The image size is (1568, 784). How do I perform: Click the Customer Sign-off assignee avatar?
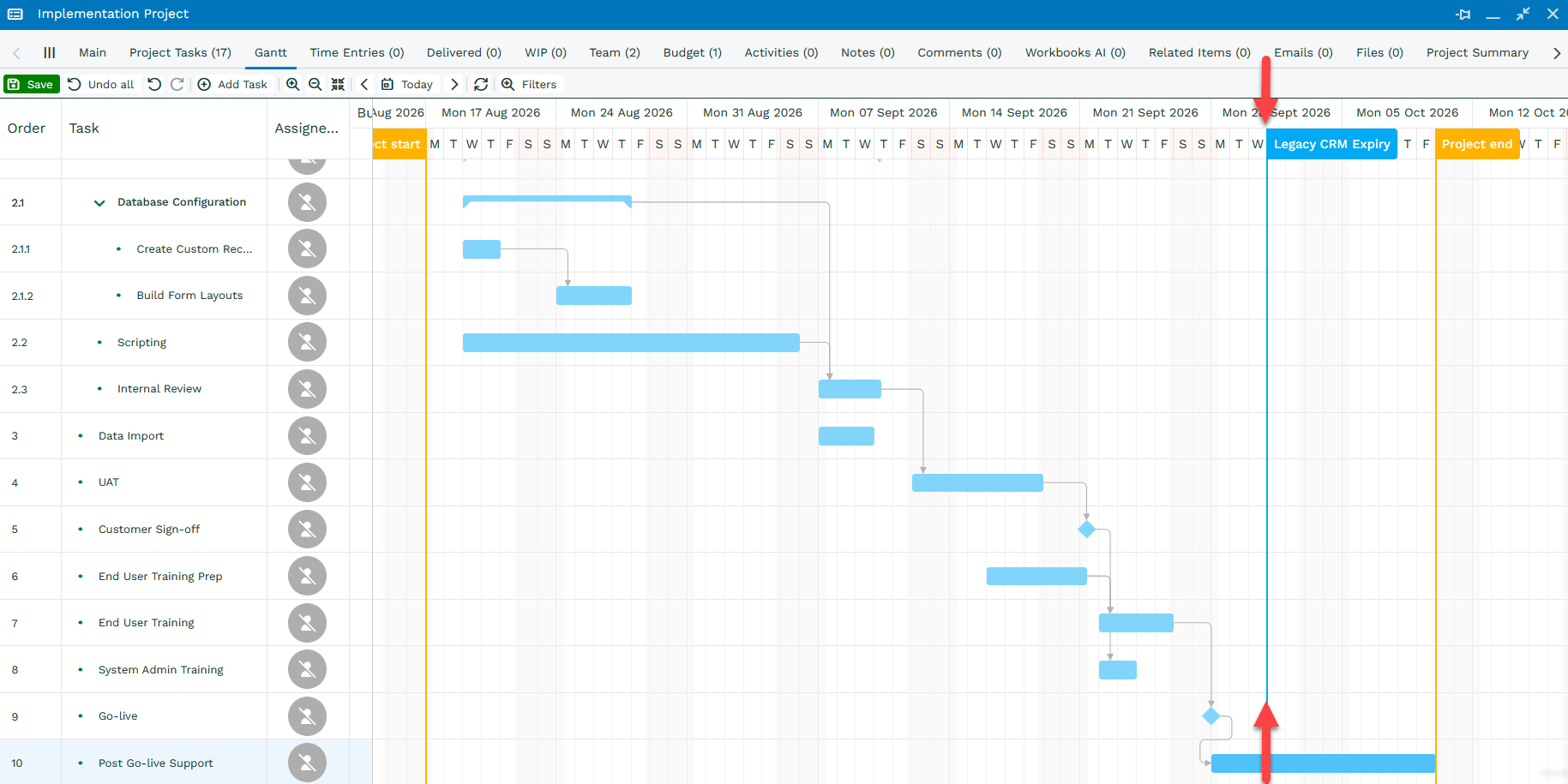pos(307,529)
